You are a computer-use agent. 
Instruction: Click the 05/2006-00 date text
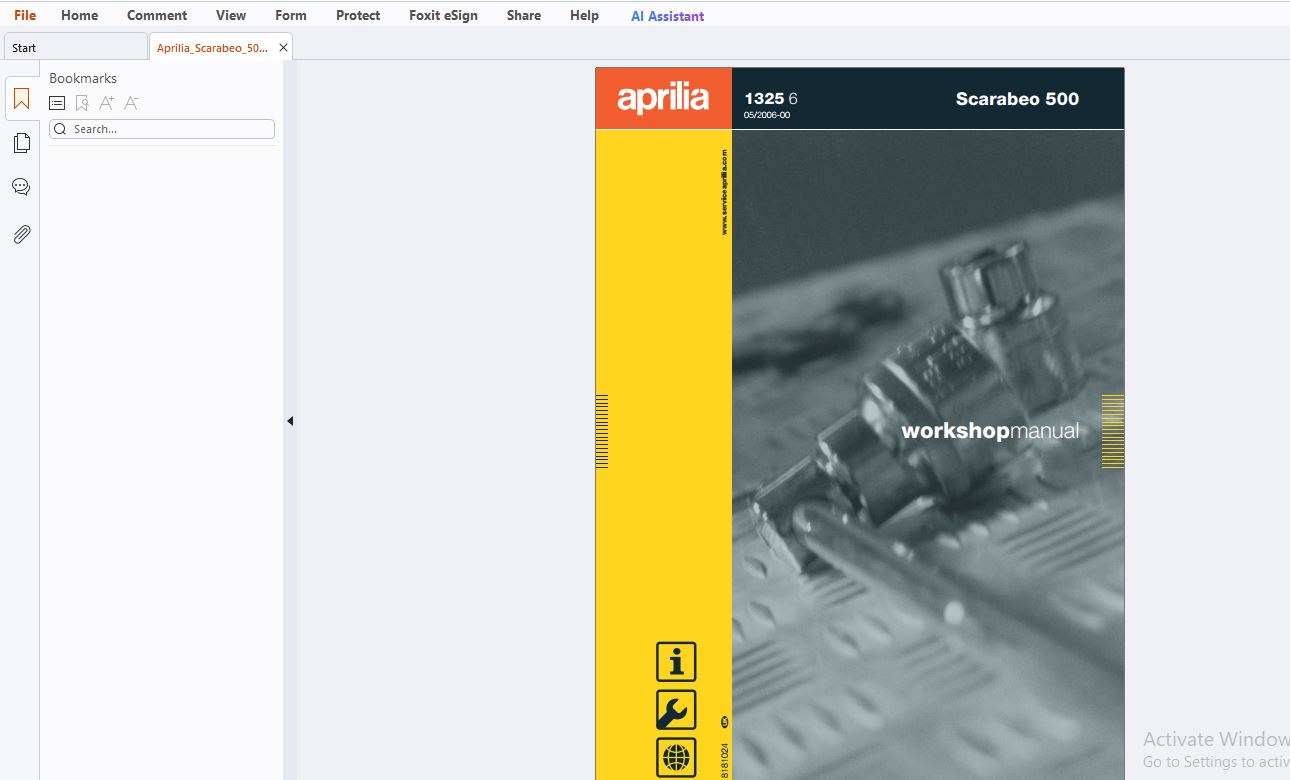coord(767,115)
